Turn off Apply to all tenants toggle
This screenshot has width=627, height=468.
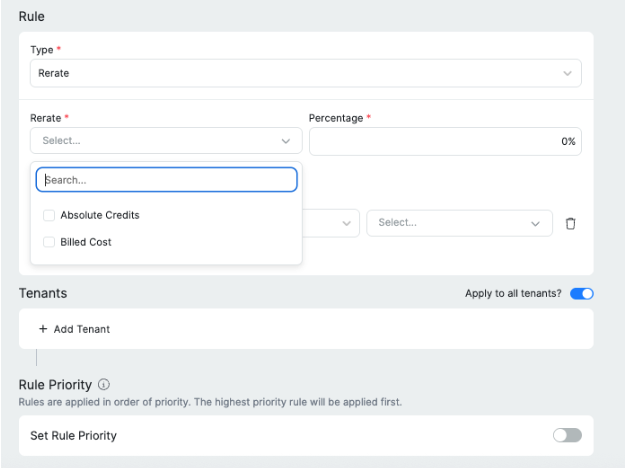(x=581, y=294)
